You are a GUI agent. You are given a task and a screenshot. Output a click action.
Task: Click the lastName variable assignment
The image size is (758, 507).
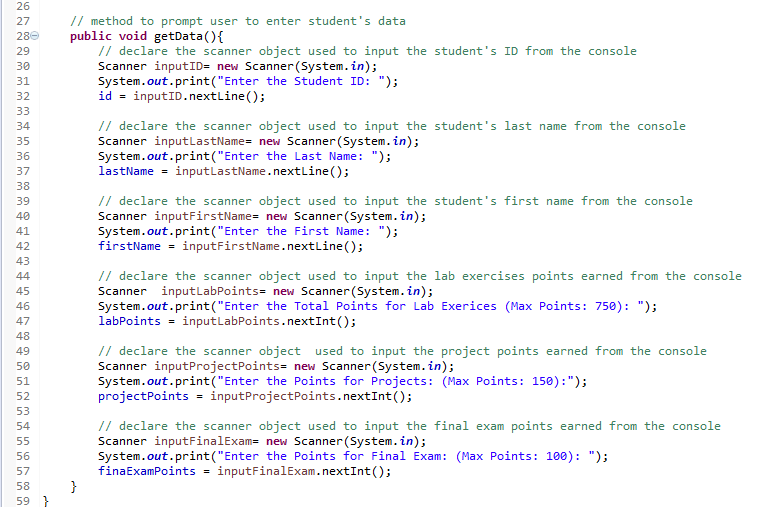pos(118,171)
